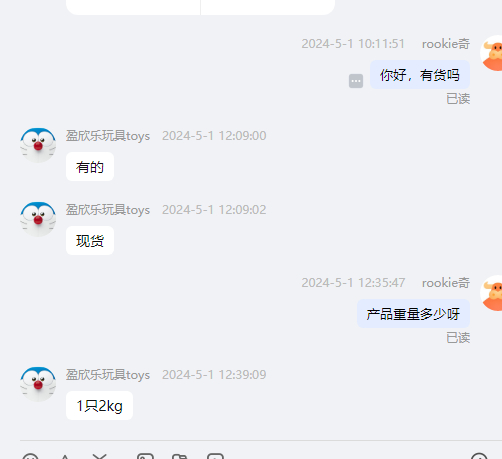
Task: Click the rookie奇 avatar beside 产品重量多少呀
Action: click(x=492, y=293)
